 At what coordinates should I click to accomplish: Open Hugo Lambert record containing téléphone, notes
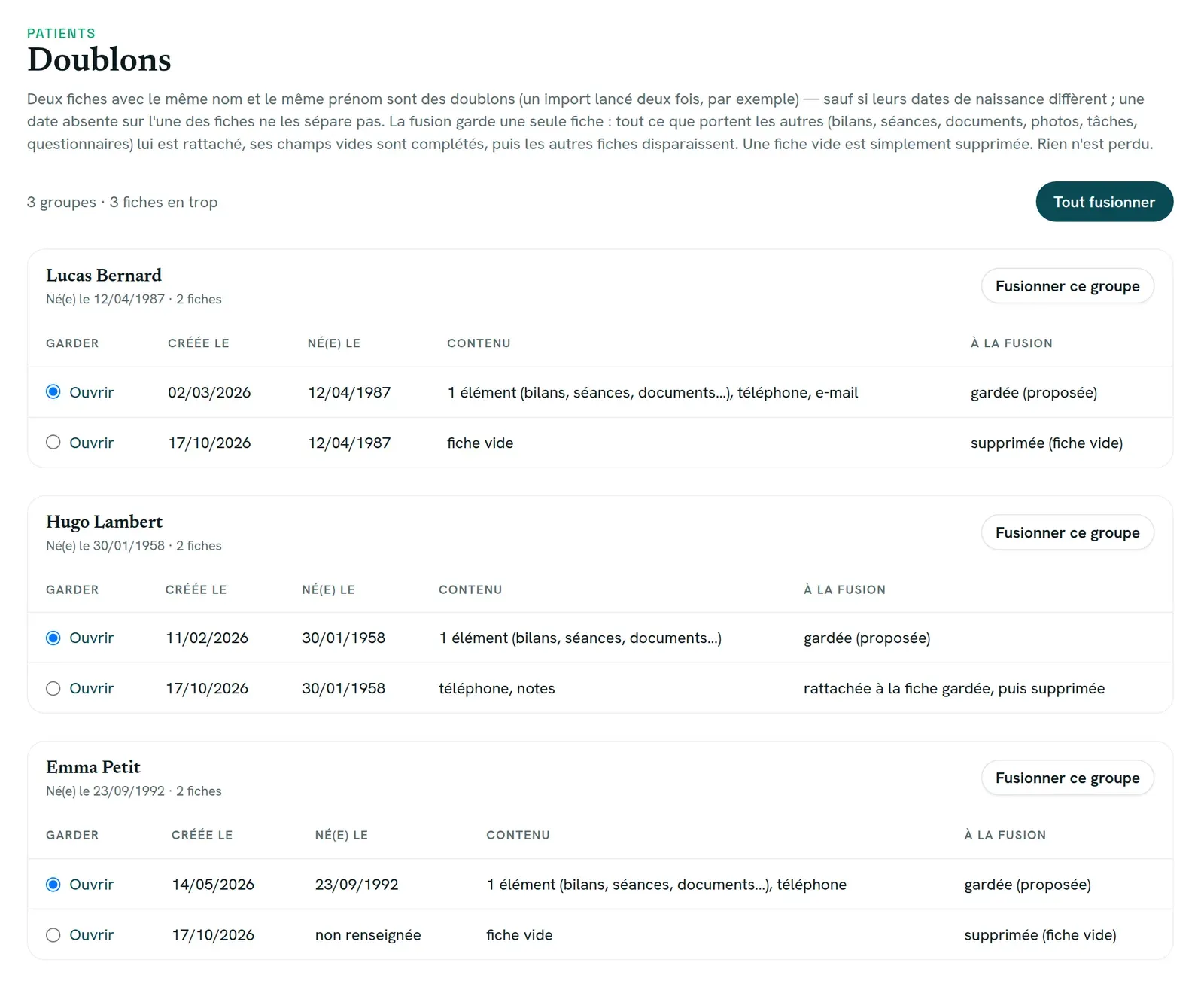point(91,688)
